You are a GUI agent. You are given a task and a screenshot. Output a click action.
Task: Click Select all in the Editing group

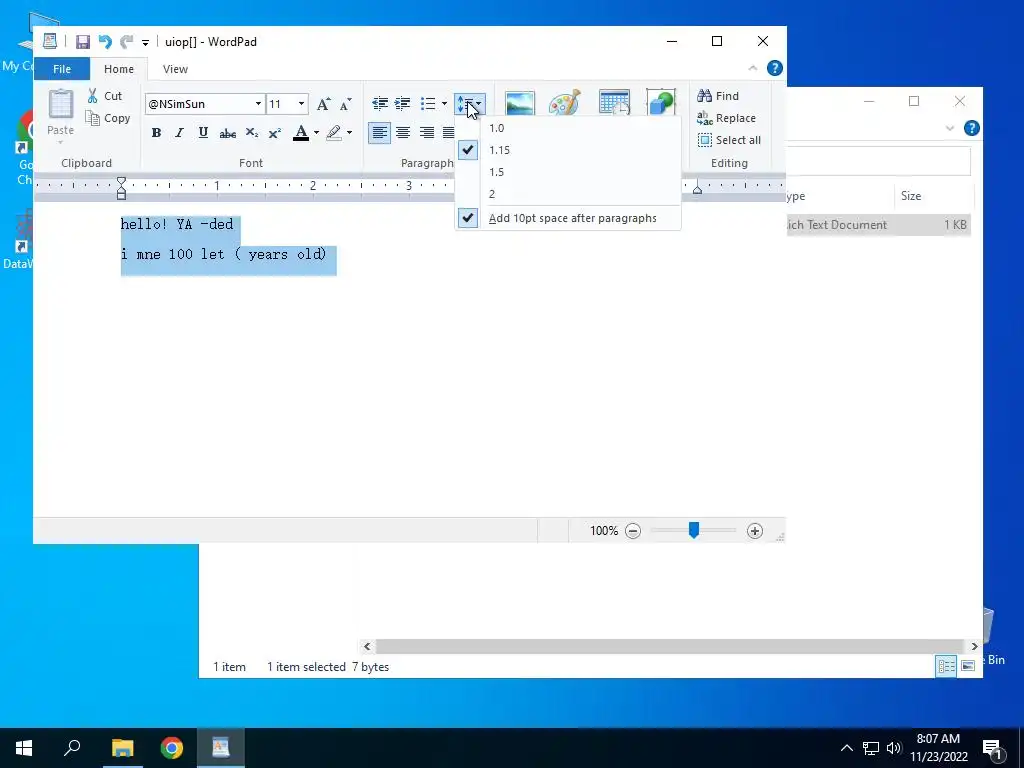[729, 140]
